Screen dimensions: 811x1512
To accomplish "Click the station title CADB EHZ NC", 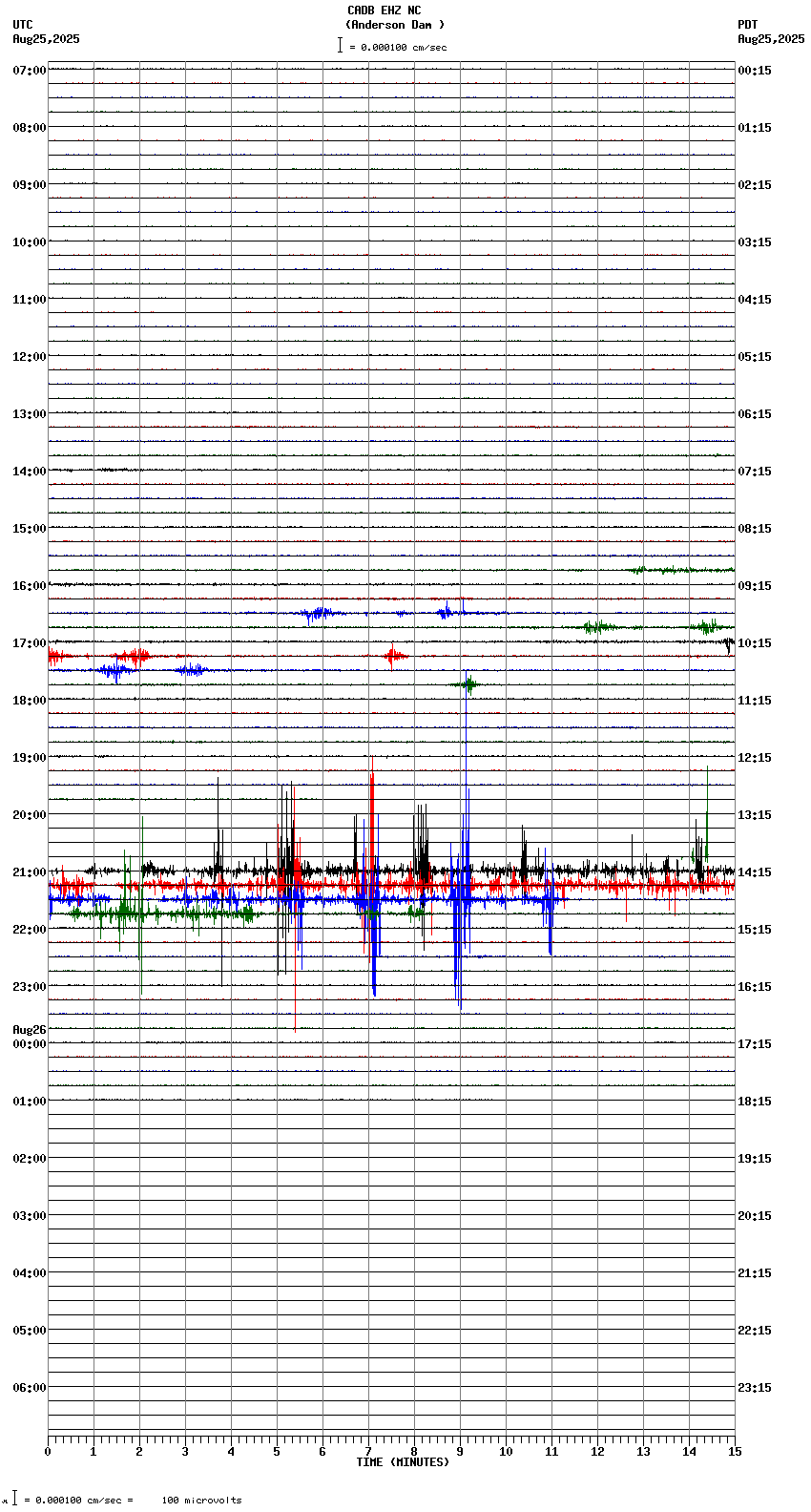I will tap(384, 10).
